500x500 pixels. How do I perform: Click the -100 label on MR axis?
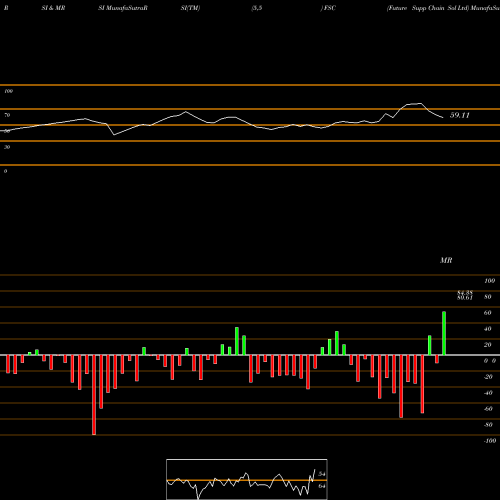click(x=489, y=441)
